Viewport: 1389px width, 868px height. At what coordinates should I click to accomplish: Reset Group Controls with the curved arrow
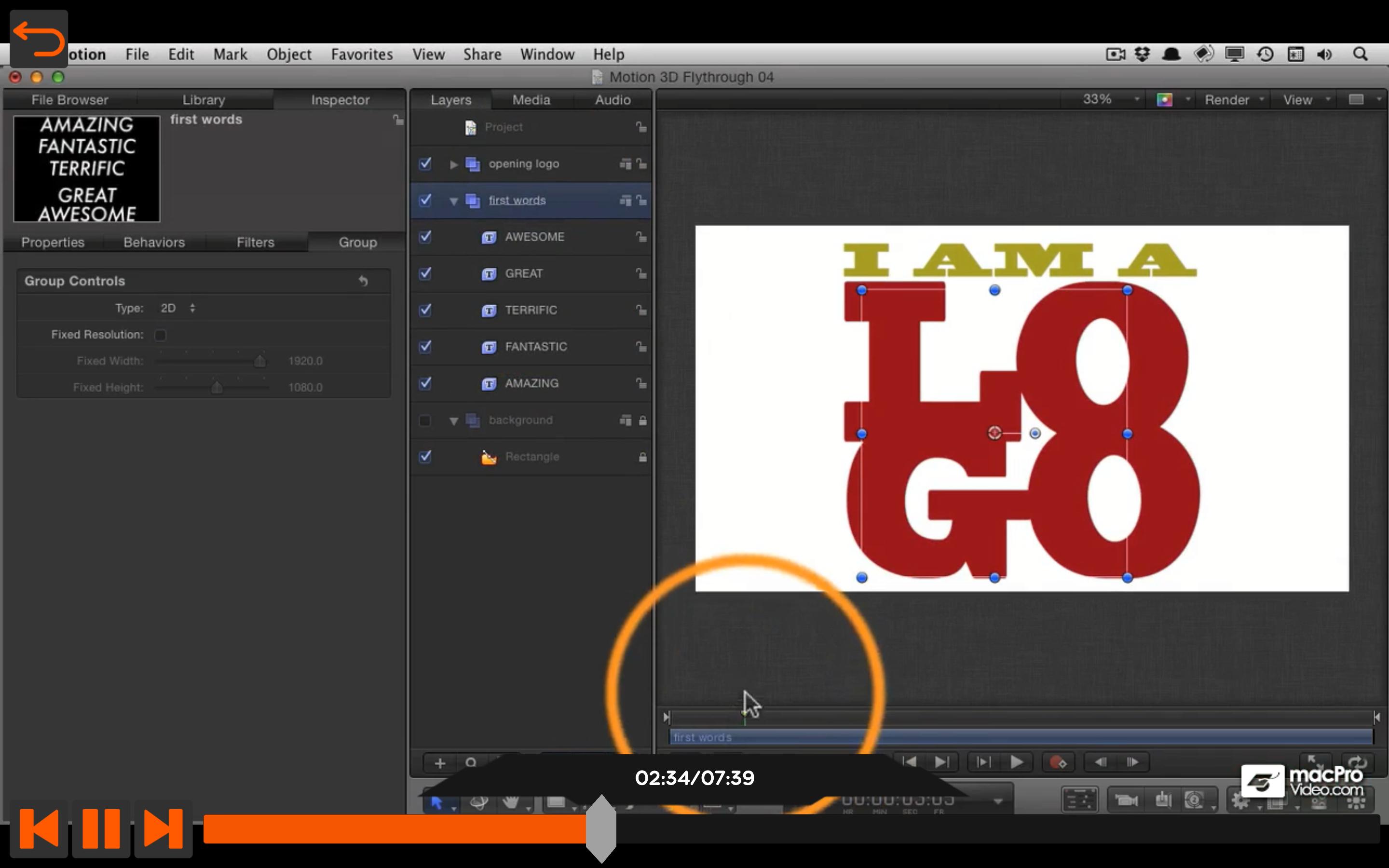(363, 281)
